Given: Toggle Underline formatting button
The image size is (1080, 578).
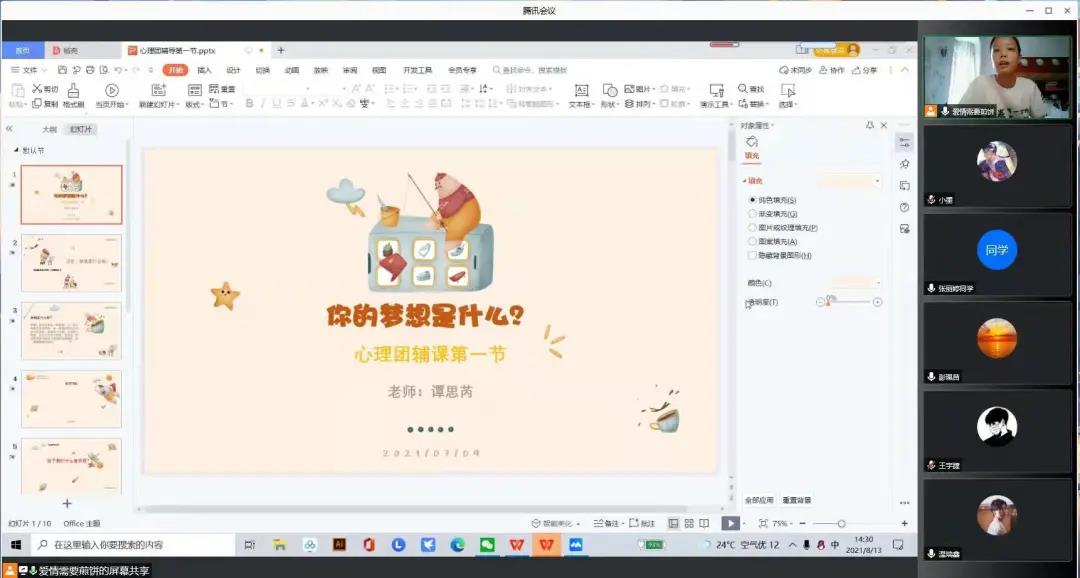Looking at the screenshot, I should 277,103.
